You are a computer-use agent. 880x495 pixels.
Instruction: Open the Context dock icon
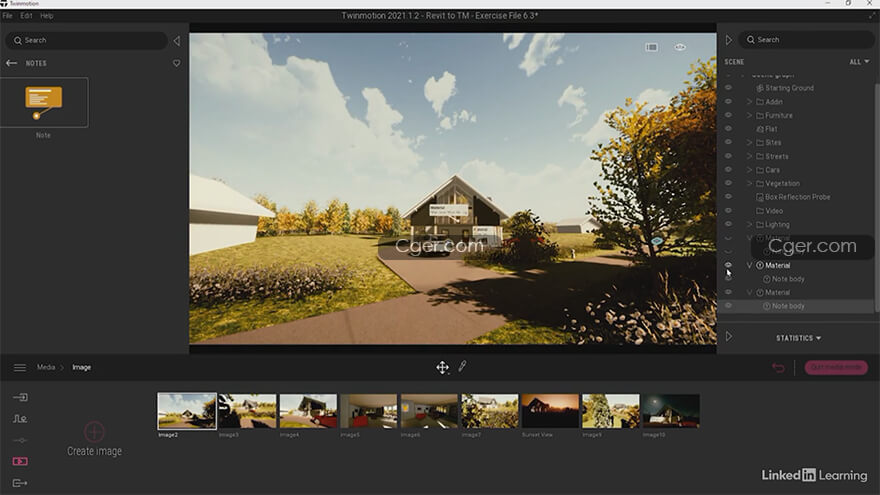tap(20, 419)
